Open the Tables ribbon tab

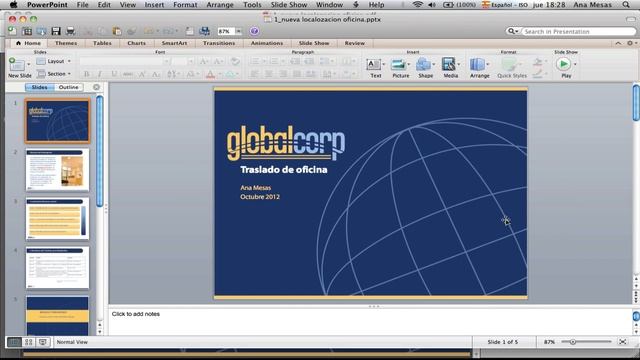pos(102,43)
